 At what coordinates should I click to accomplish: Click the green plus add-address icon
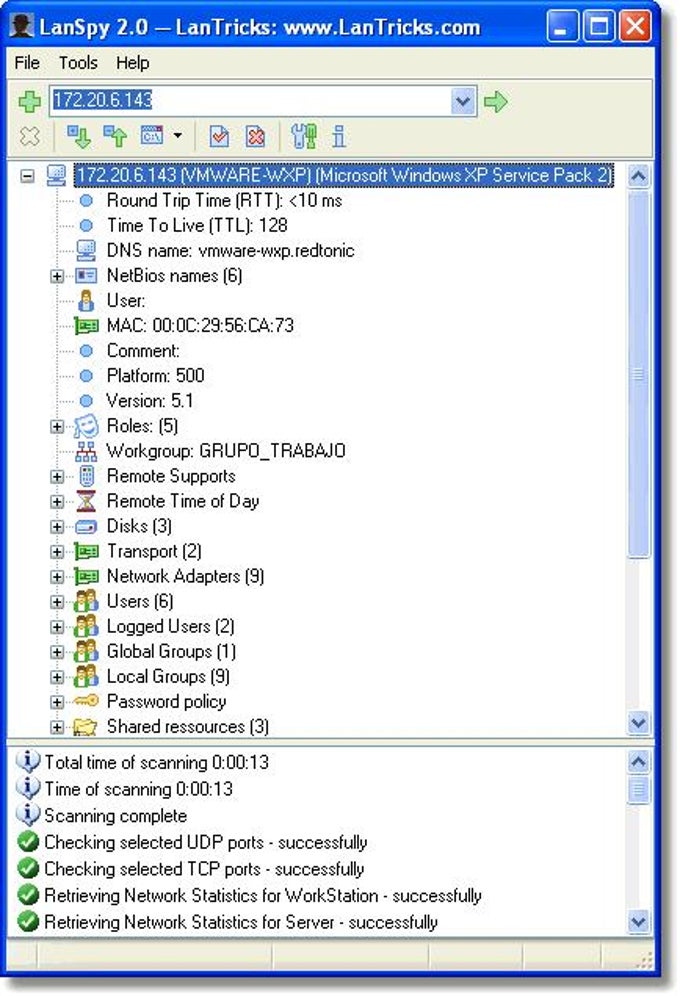(29, 100)
